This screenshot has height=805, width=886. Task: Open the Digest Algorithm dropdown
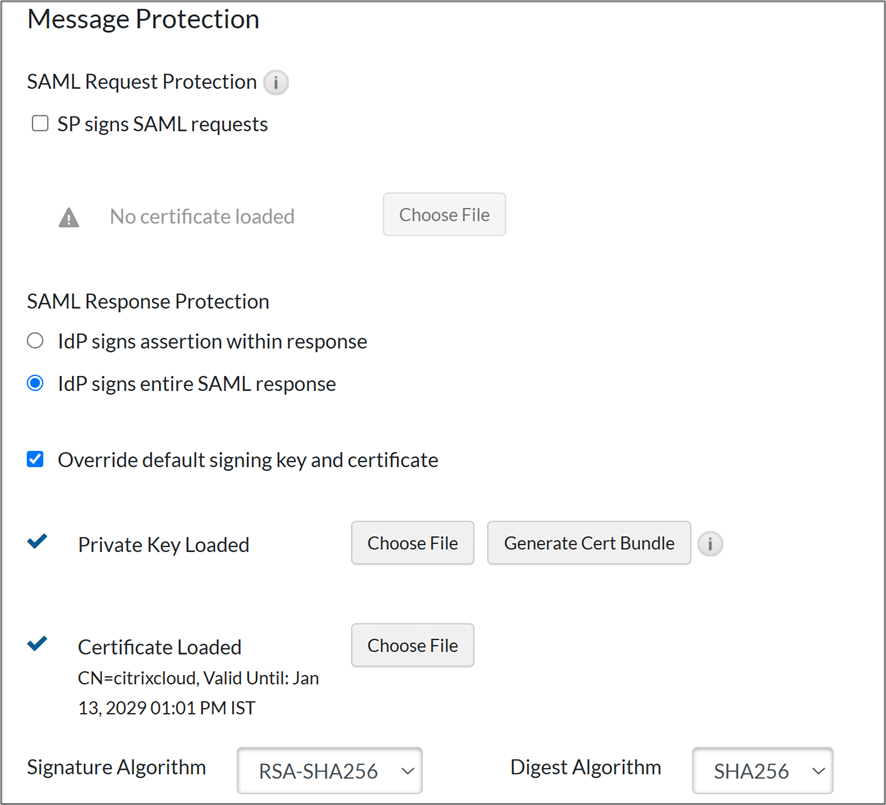coord(762,770)
